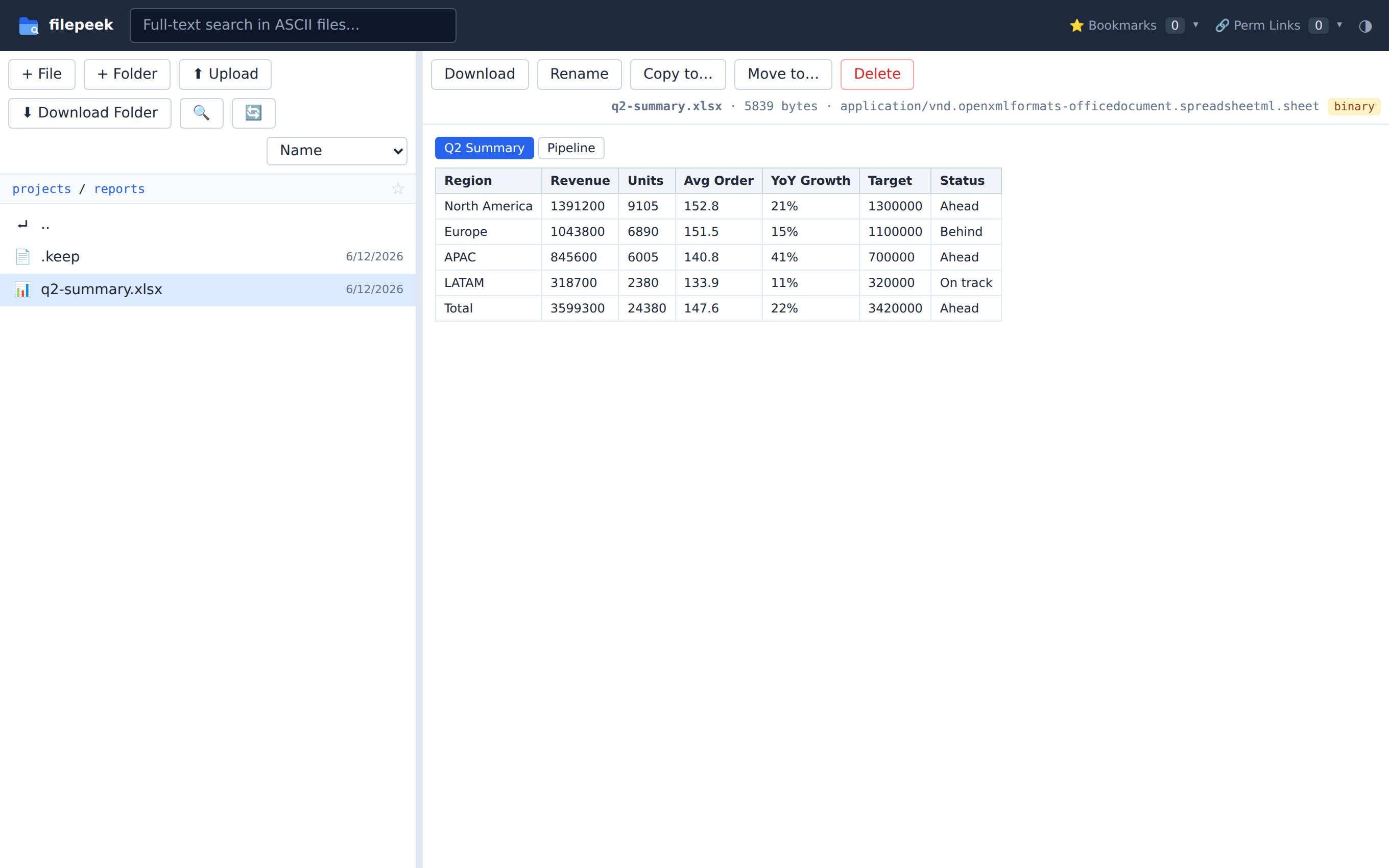Bookmark the reports folder star
Screen dimensions: 1389x868
click(398, 189)
